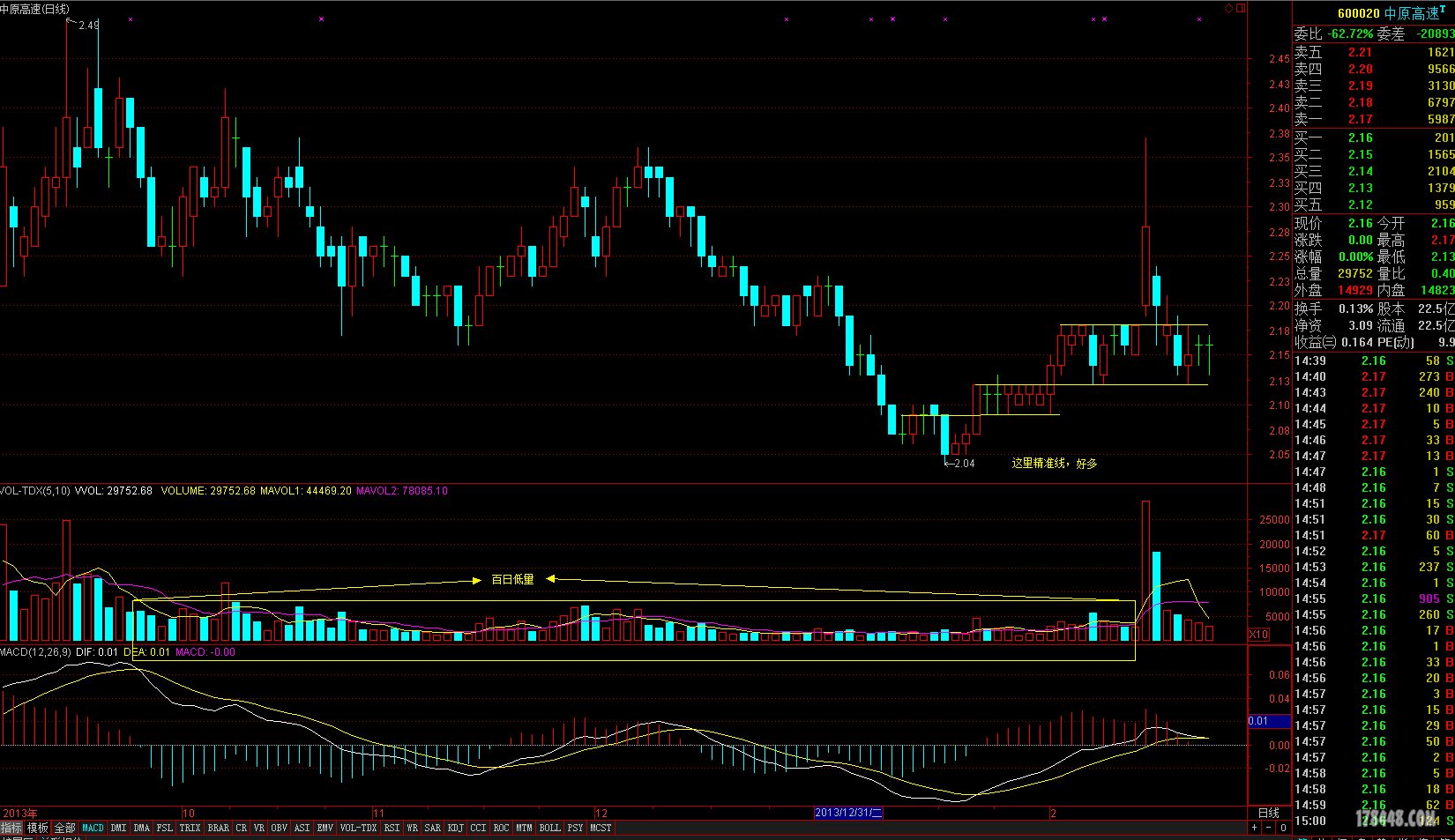
Task: Switch to the WR indicator tab
Action: [413, 828]
